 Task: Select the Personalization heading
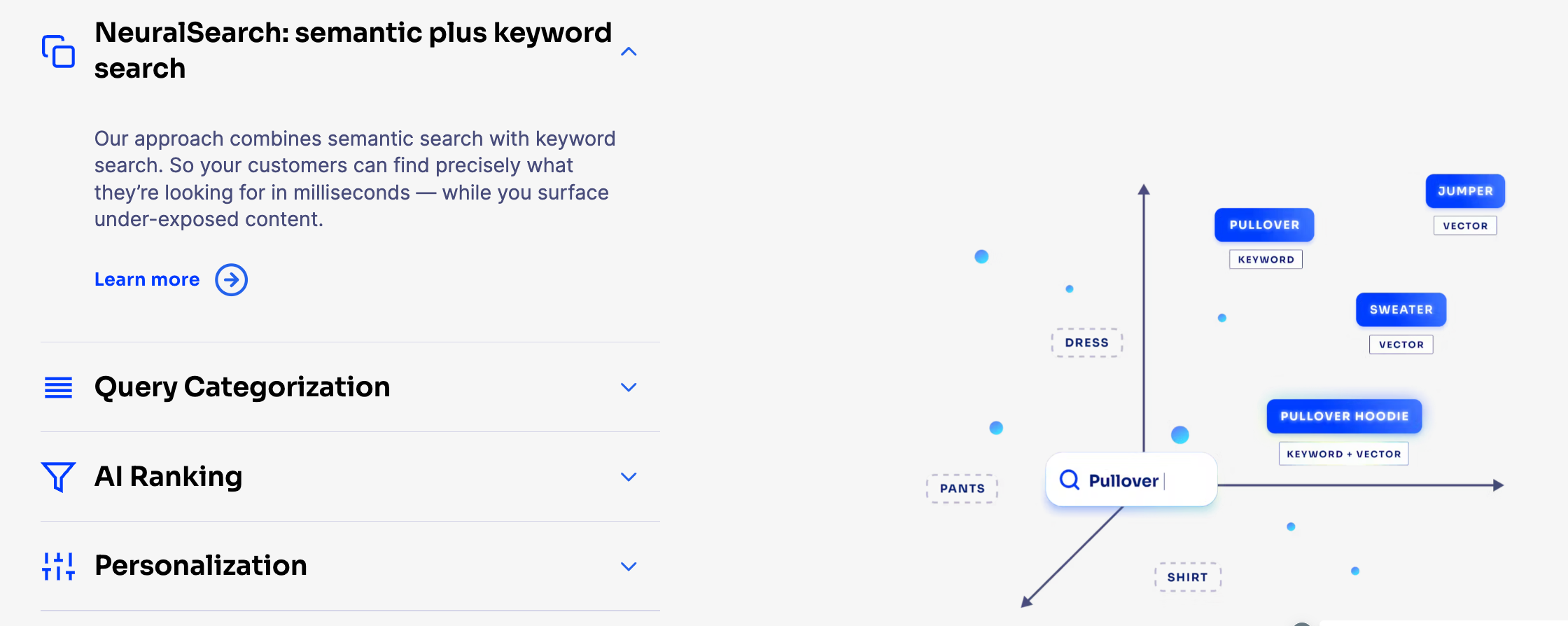[x=201, y=566]
